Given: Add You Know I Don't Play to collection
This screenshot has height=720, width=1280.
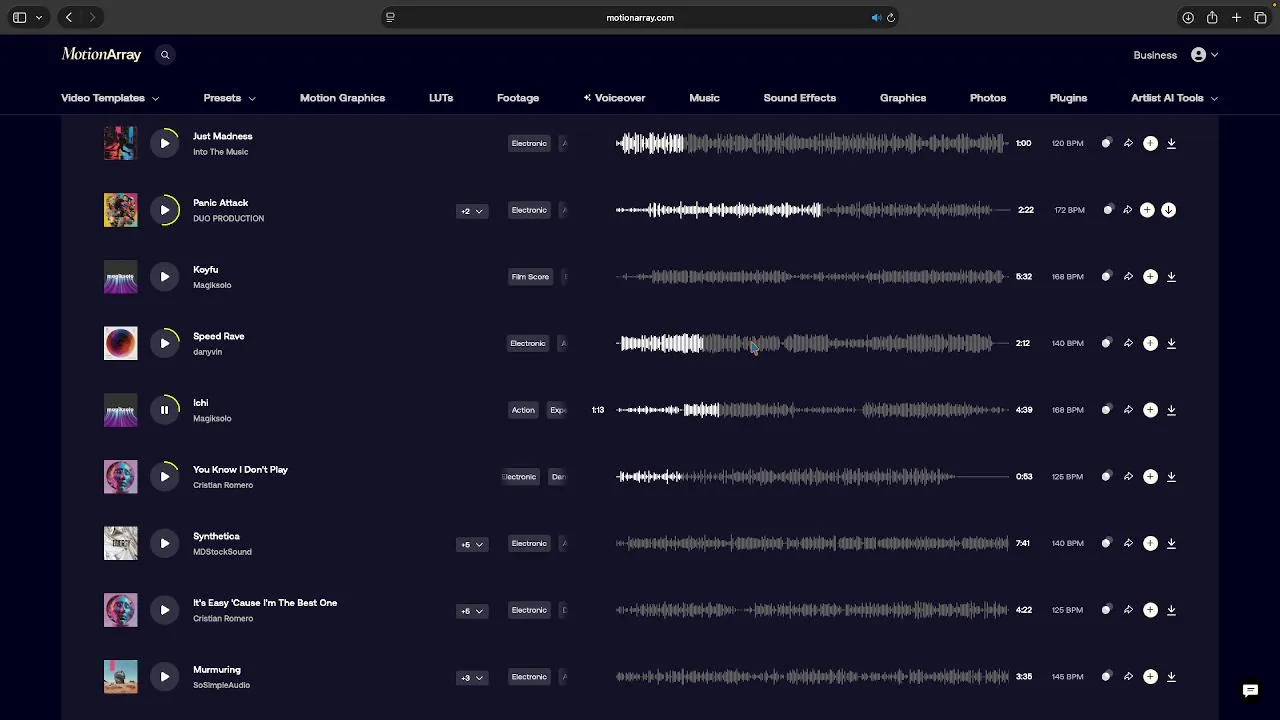Looking at the screenshot, I should pos(1150,476).
